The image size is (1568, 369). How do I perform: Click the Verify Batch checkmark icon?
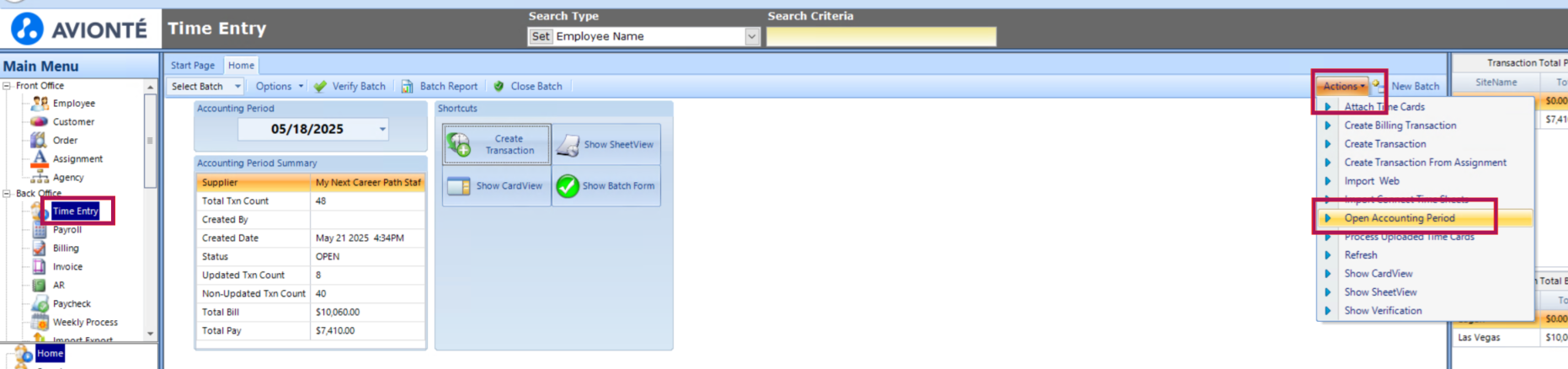coord(320,86)
